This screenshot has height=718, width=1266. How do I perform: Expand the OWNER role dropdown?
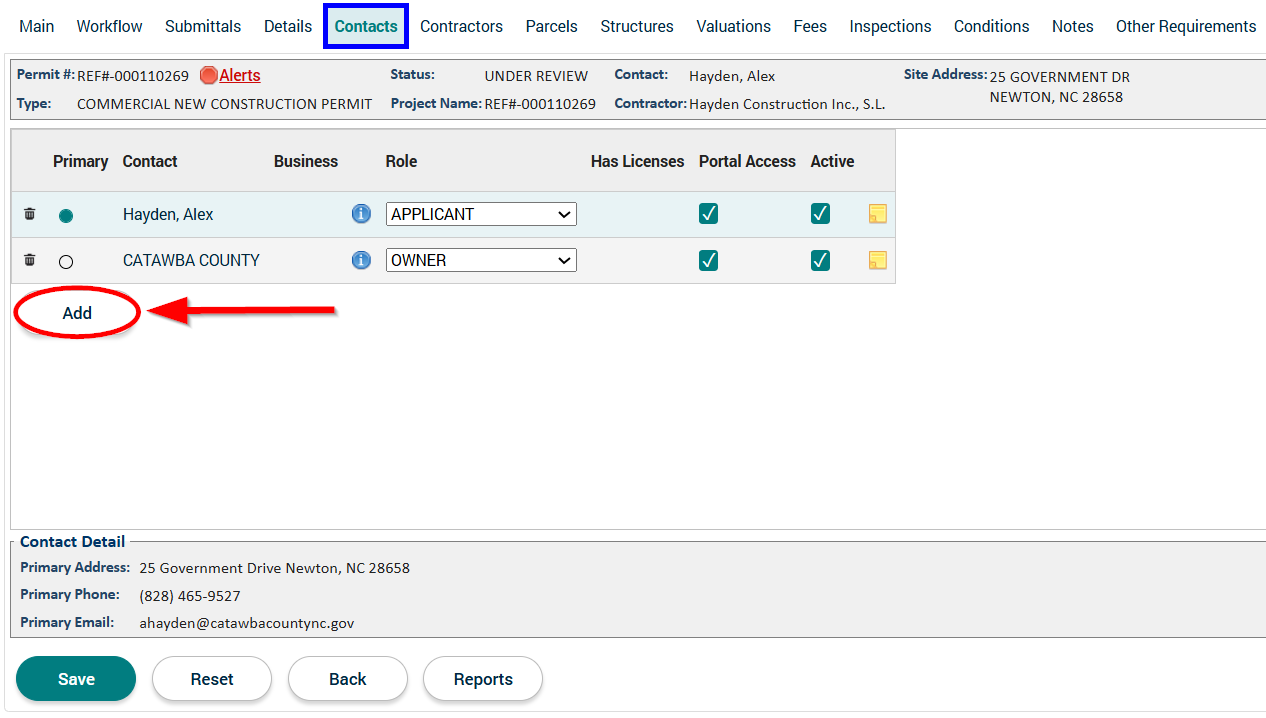pos(481,260)
